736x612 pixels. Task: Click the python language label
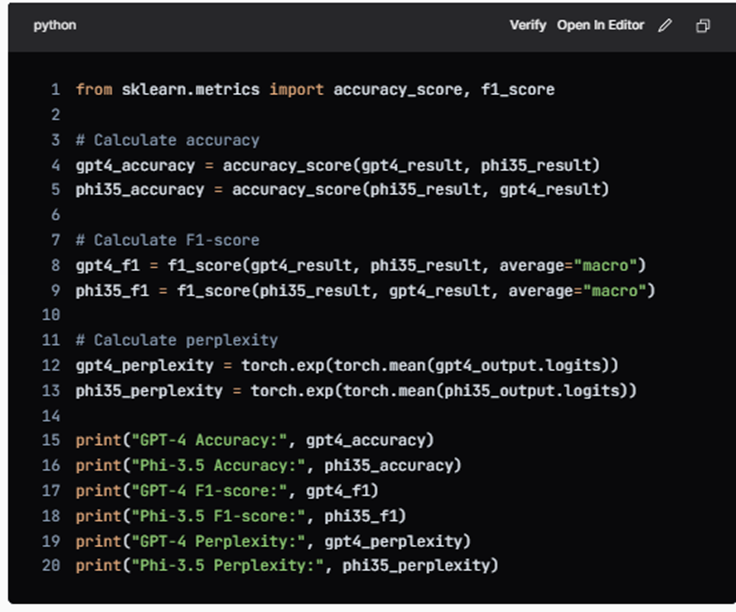click(x=55, y=25)
